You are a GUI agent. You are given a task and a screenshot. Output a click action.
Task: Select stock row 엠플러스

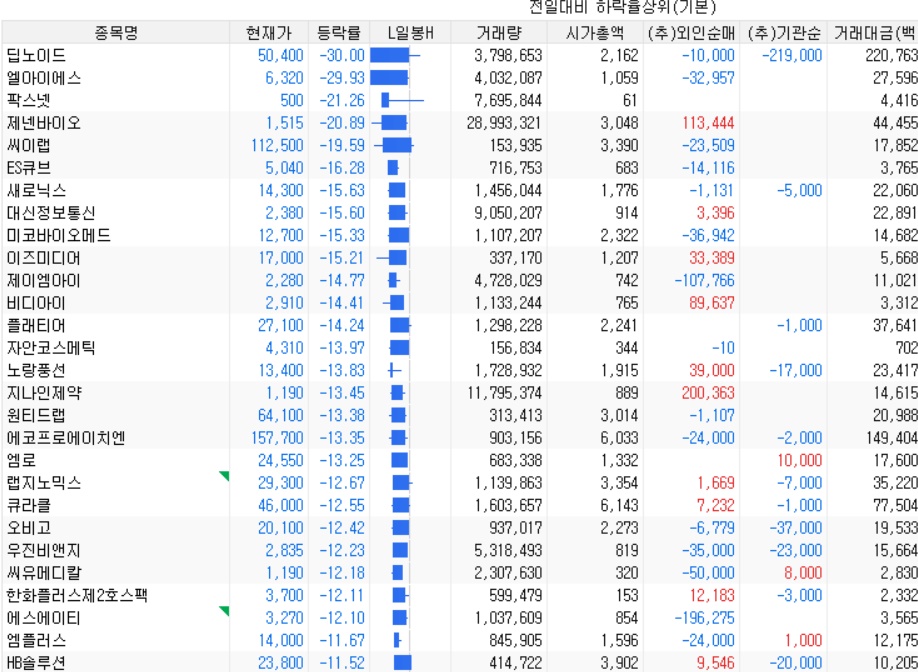coord(459,640)
